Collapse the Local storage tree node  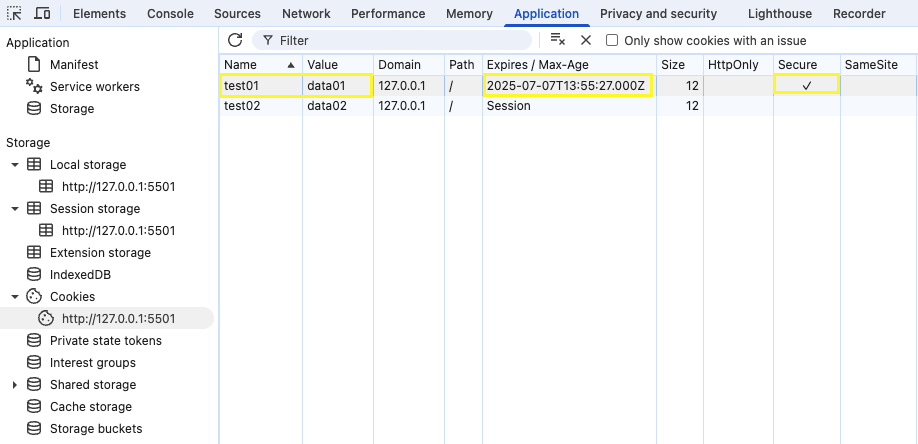click(15, 165)
